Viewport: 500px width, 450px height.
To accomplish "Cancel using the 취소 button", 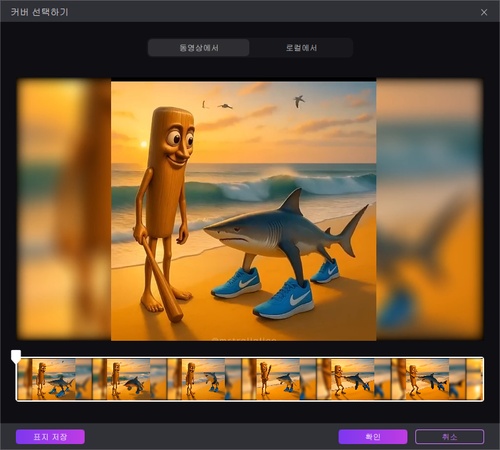I will pyautogui.click(x=449, y=437).
